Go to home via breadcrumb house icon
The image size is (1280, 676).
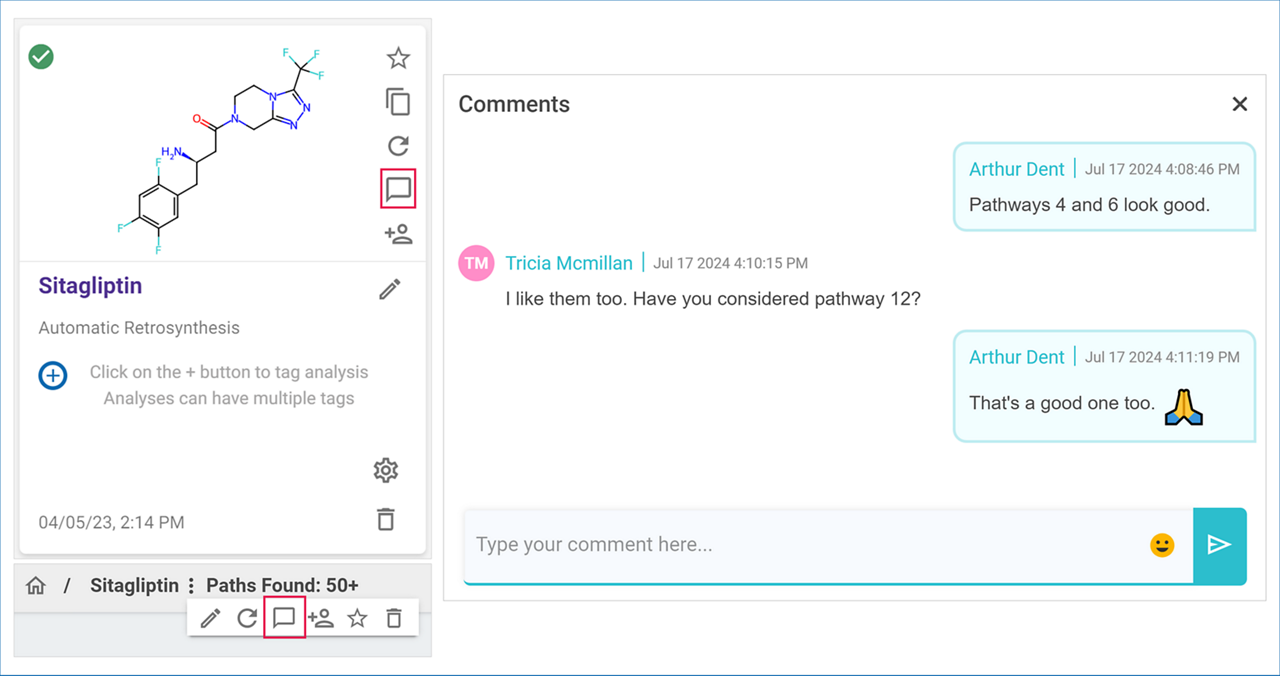pyautogui.click(x=36, y=586)
